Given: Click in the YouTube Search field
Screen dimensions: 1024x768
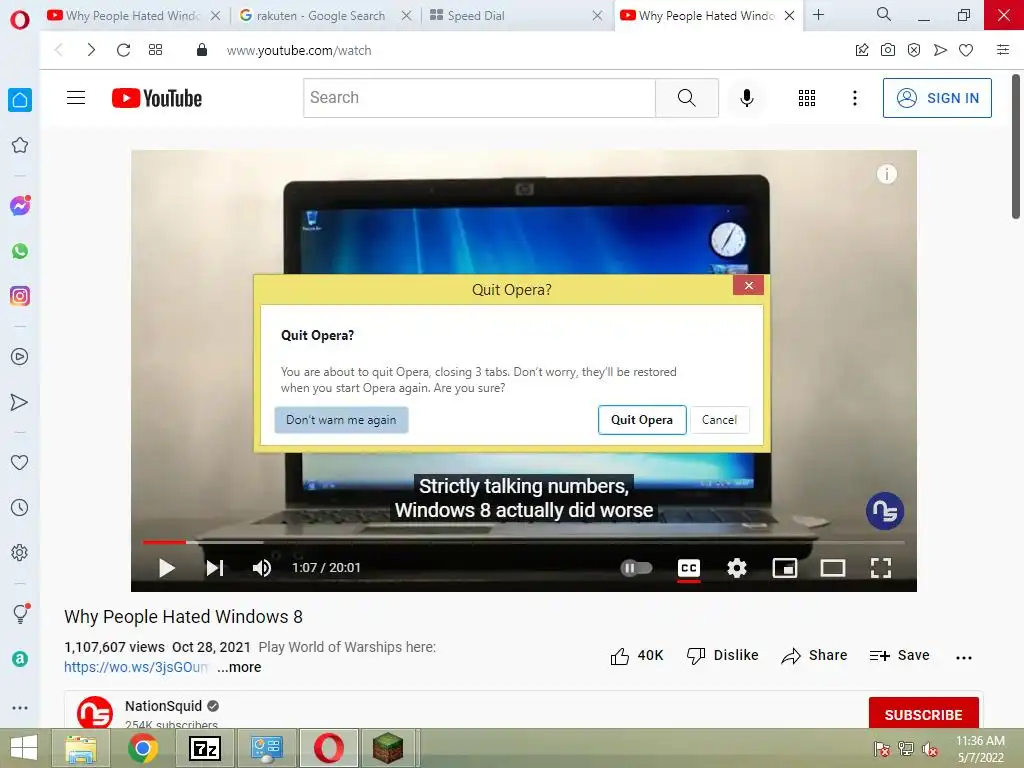Looking at the screenshot, I should pyautogui.click(x=479, y=98).
